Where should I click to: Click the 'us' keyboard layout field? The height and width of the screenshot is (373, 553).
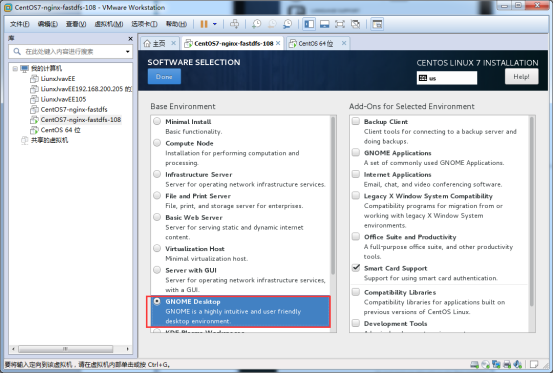(447, 78)
